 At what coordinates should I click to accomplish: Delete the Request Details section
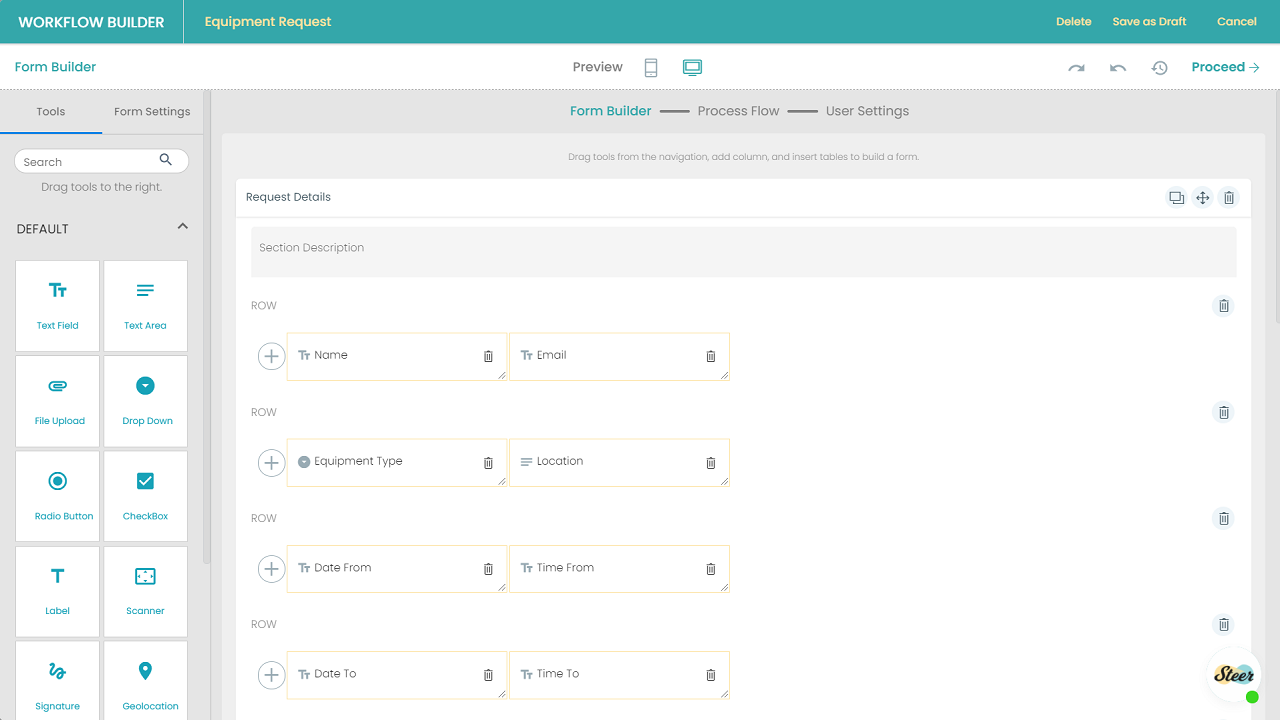1230,198
